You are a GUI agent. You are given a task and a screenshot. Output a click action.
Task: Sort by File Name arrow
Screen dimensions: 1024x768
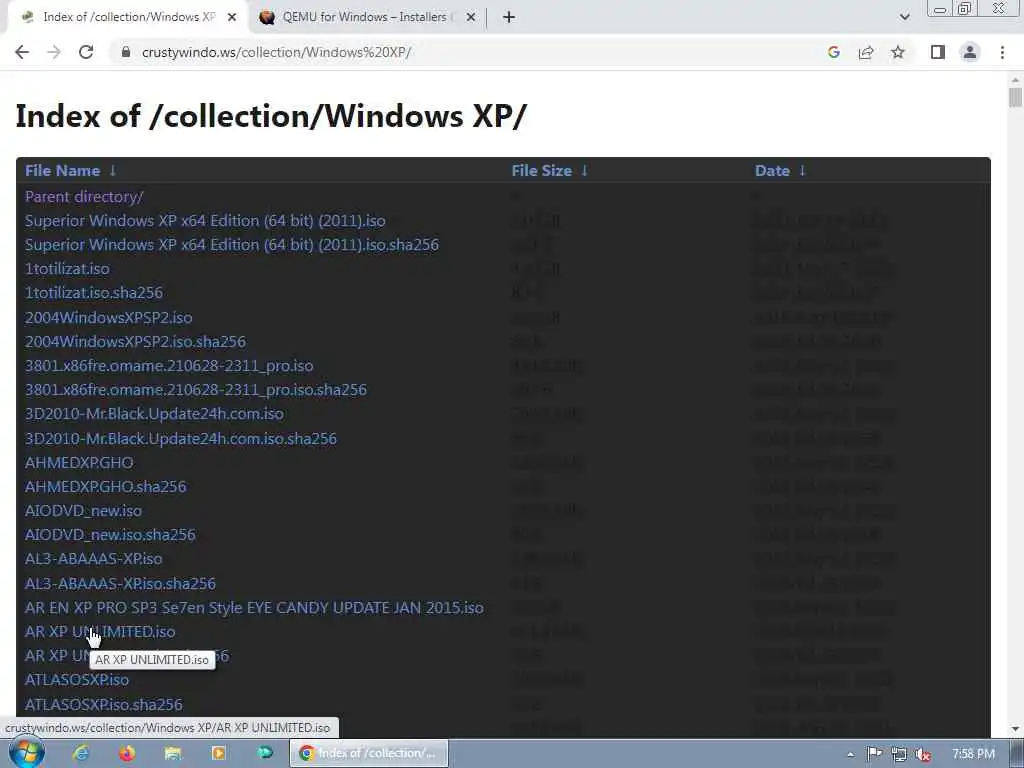click(x=112, y=170)
